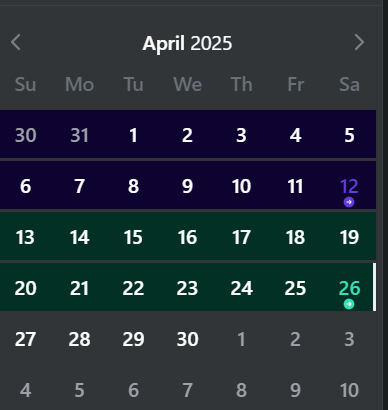Choose the green highlighted April 26

coord(349,288)
